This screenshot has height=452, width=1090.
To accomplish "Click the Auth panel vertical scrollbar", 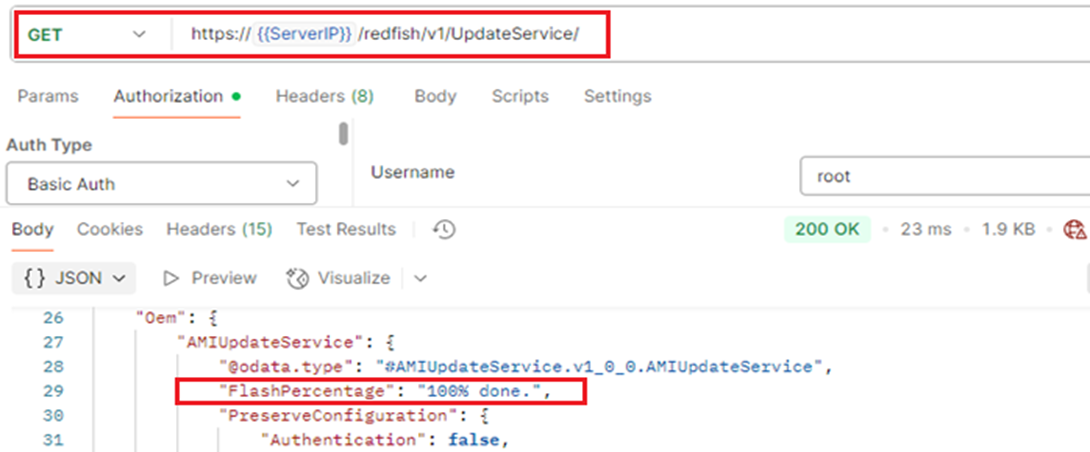I will click(344, 135).
